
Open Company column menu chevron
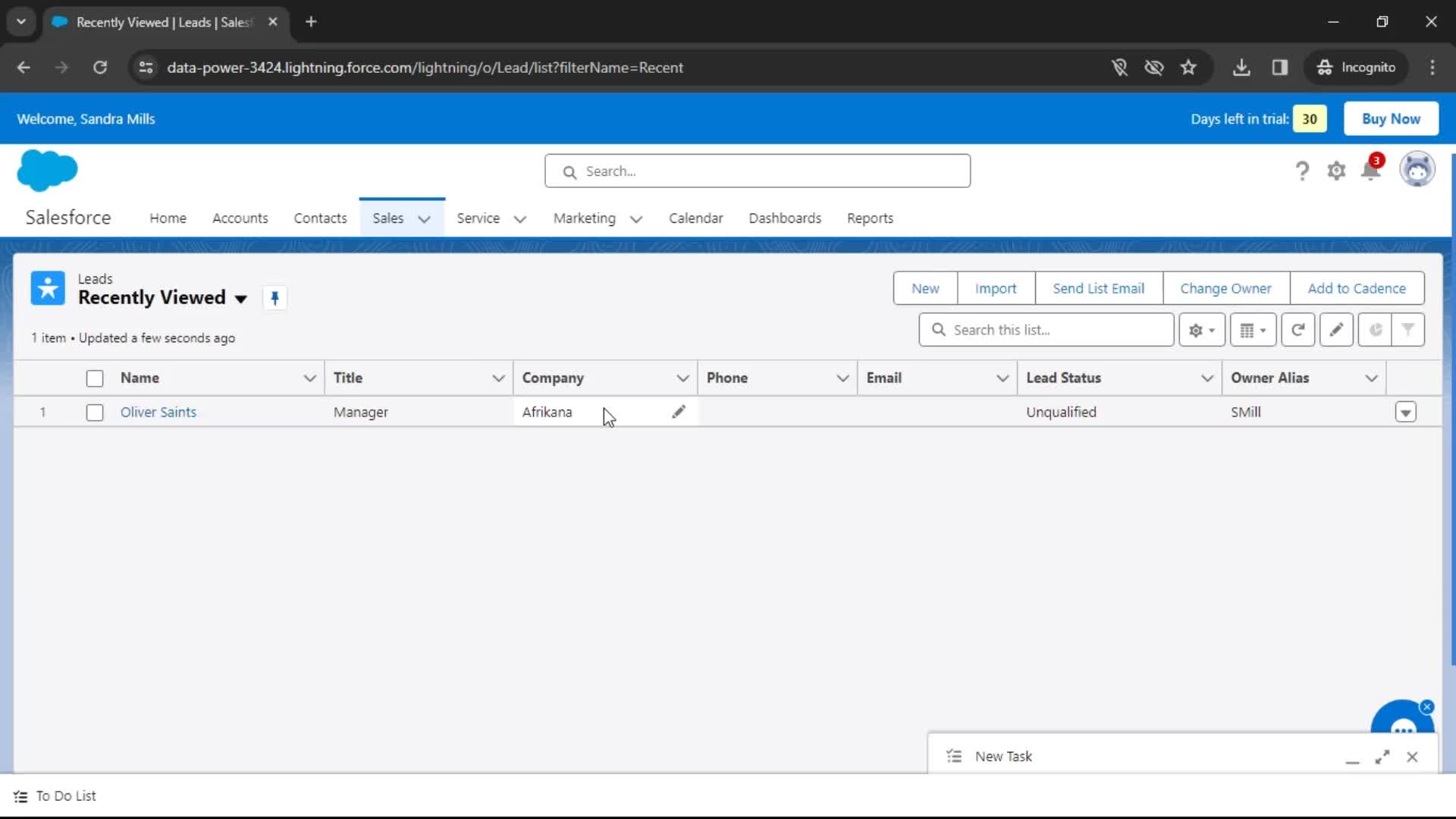click(682, 378)
